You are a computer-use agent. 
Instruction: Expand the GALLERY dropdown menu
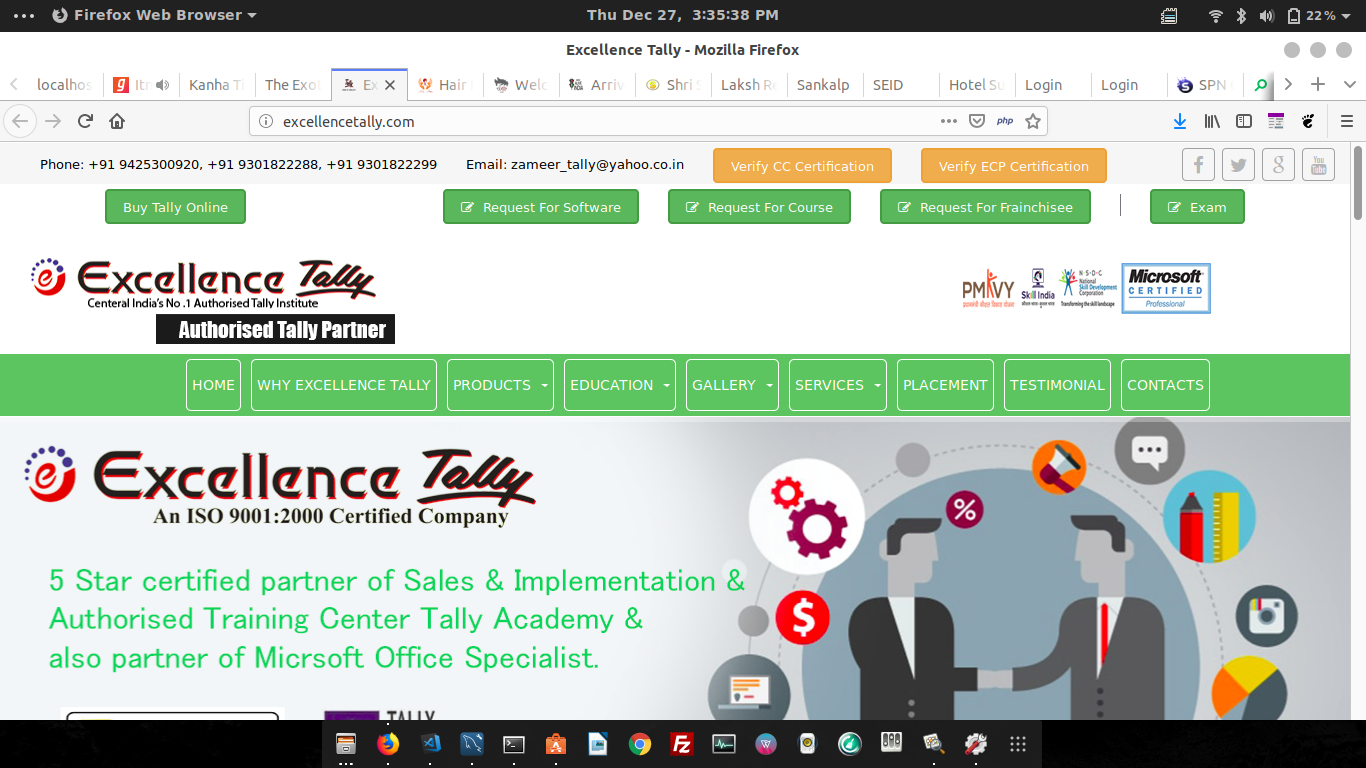pos(732,385)
